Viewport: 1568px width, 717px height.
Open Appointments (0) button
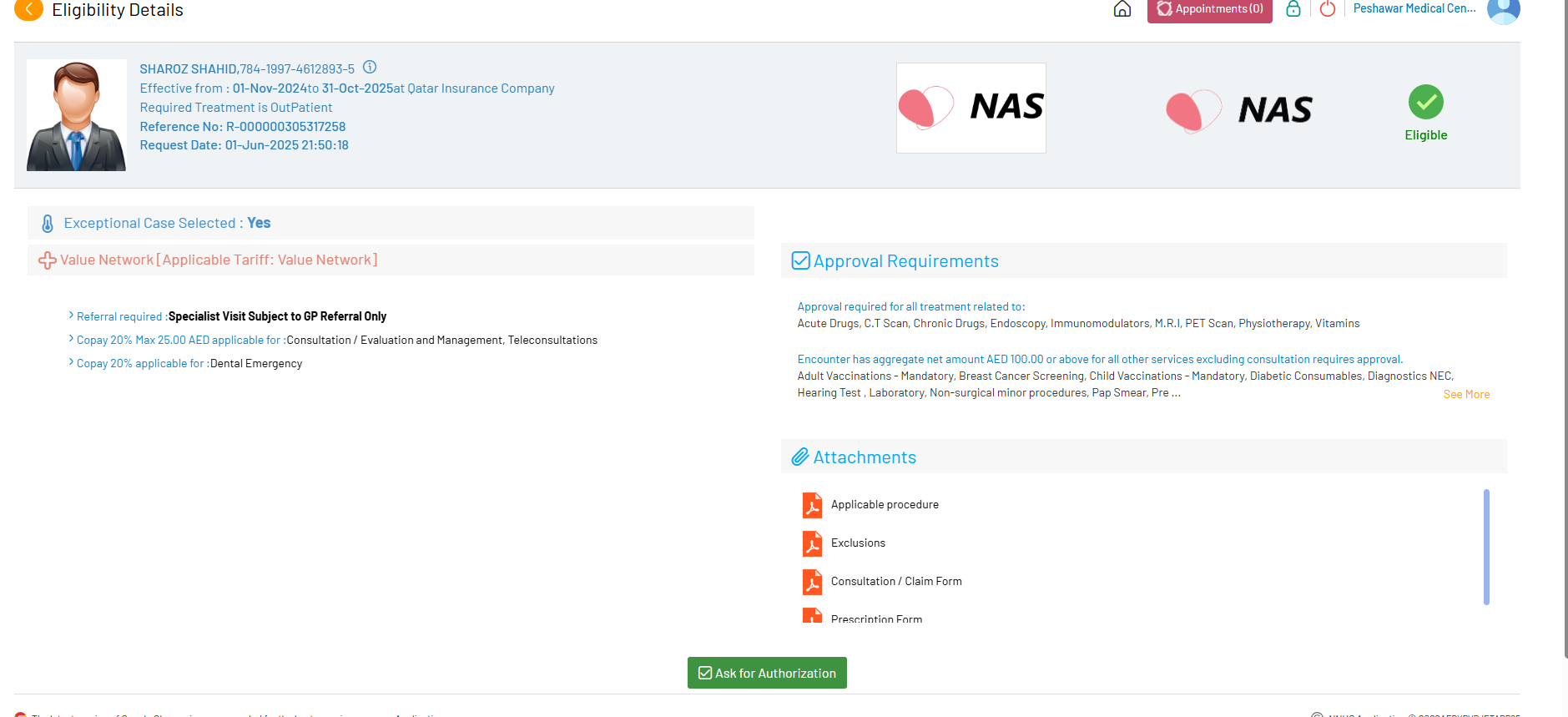tap(1209, 10)
